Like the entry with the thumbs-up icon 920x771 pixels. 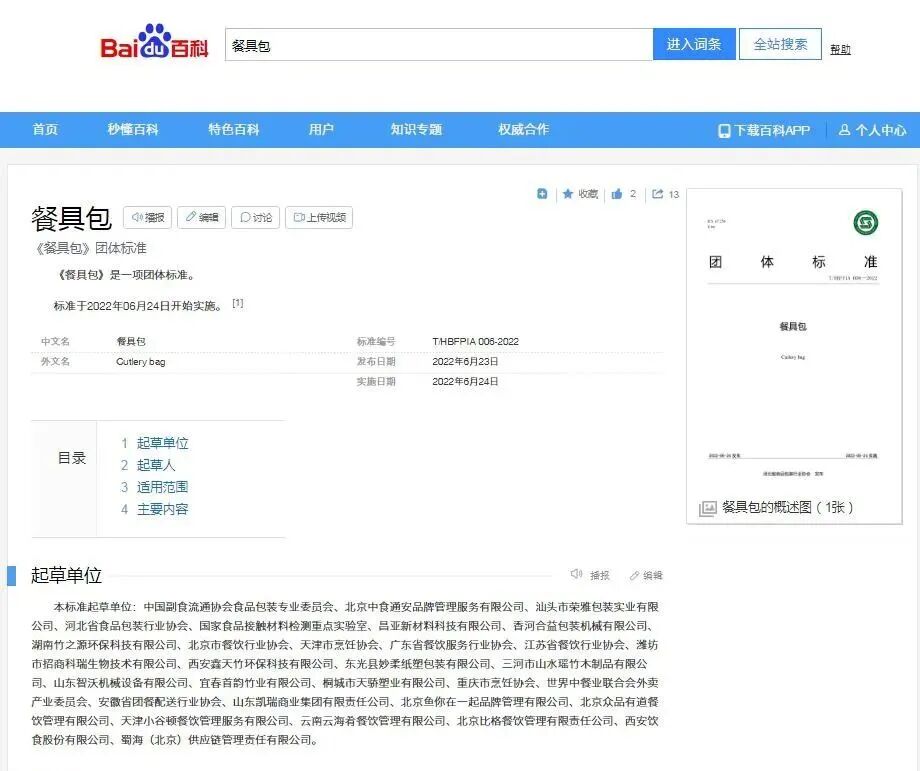tap(619, 195)
